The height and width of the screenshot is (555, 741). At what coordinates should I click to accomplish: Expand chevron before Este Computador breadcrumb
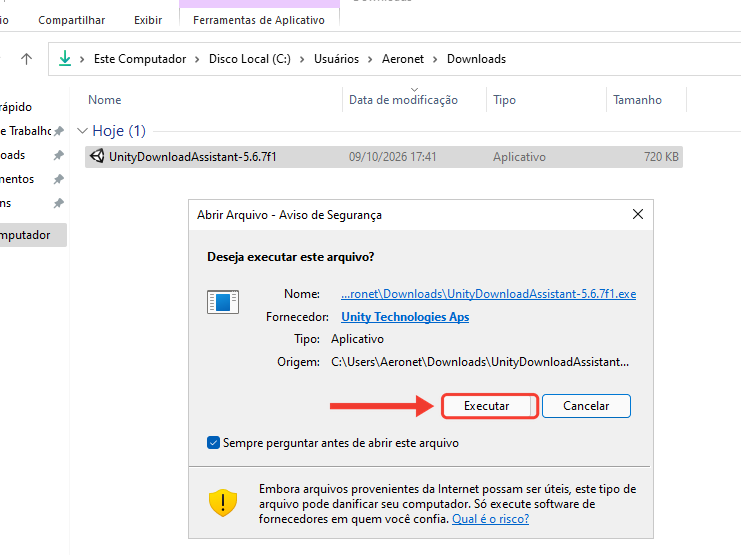click(82, 60)
